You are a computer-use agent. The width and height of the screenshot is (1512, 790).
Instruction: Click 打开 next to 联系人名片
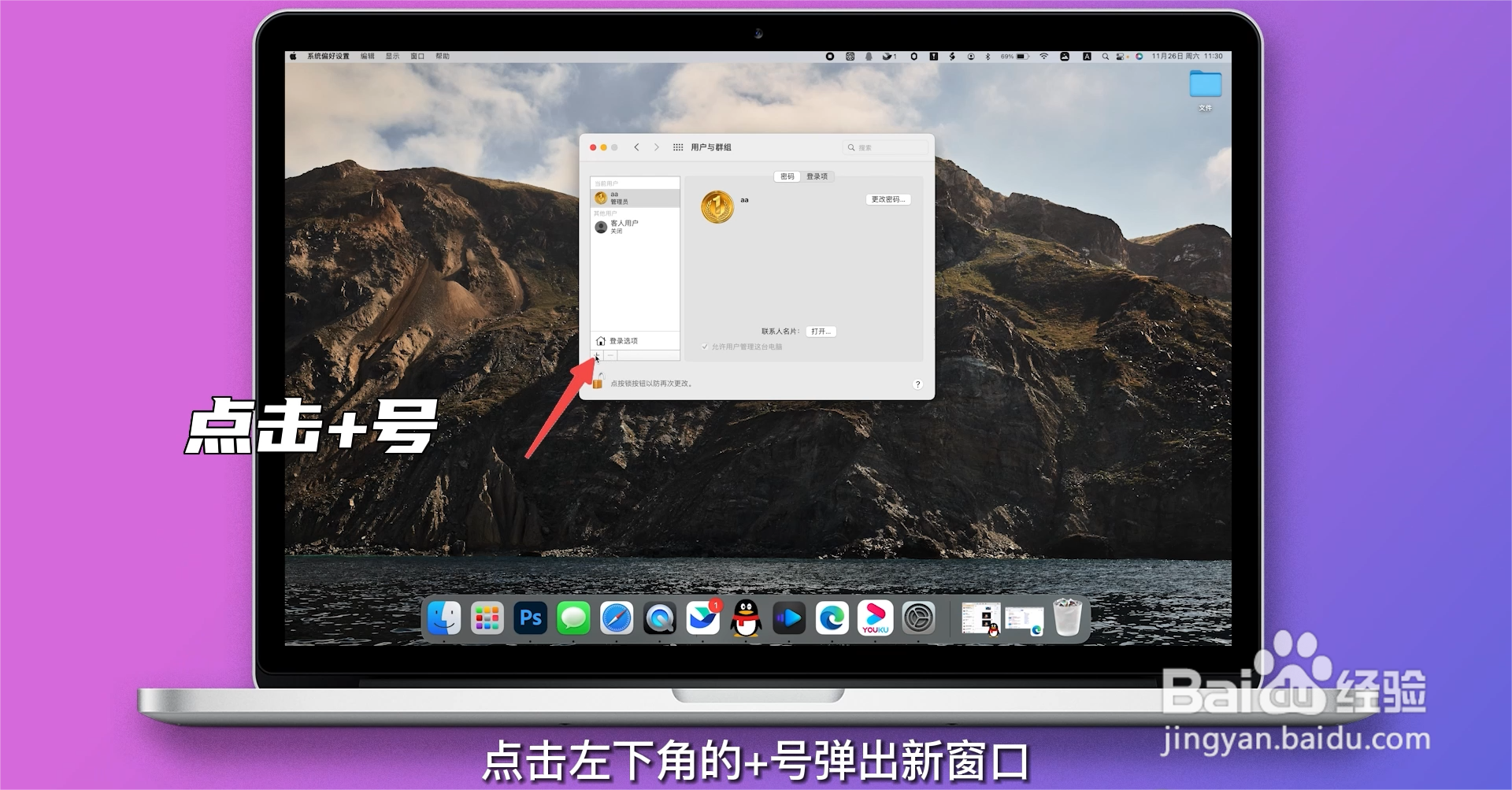point(821,332)
